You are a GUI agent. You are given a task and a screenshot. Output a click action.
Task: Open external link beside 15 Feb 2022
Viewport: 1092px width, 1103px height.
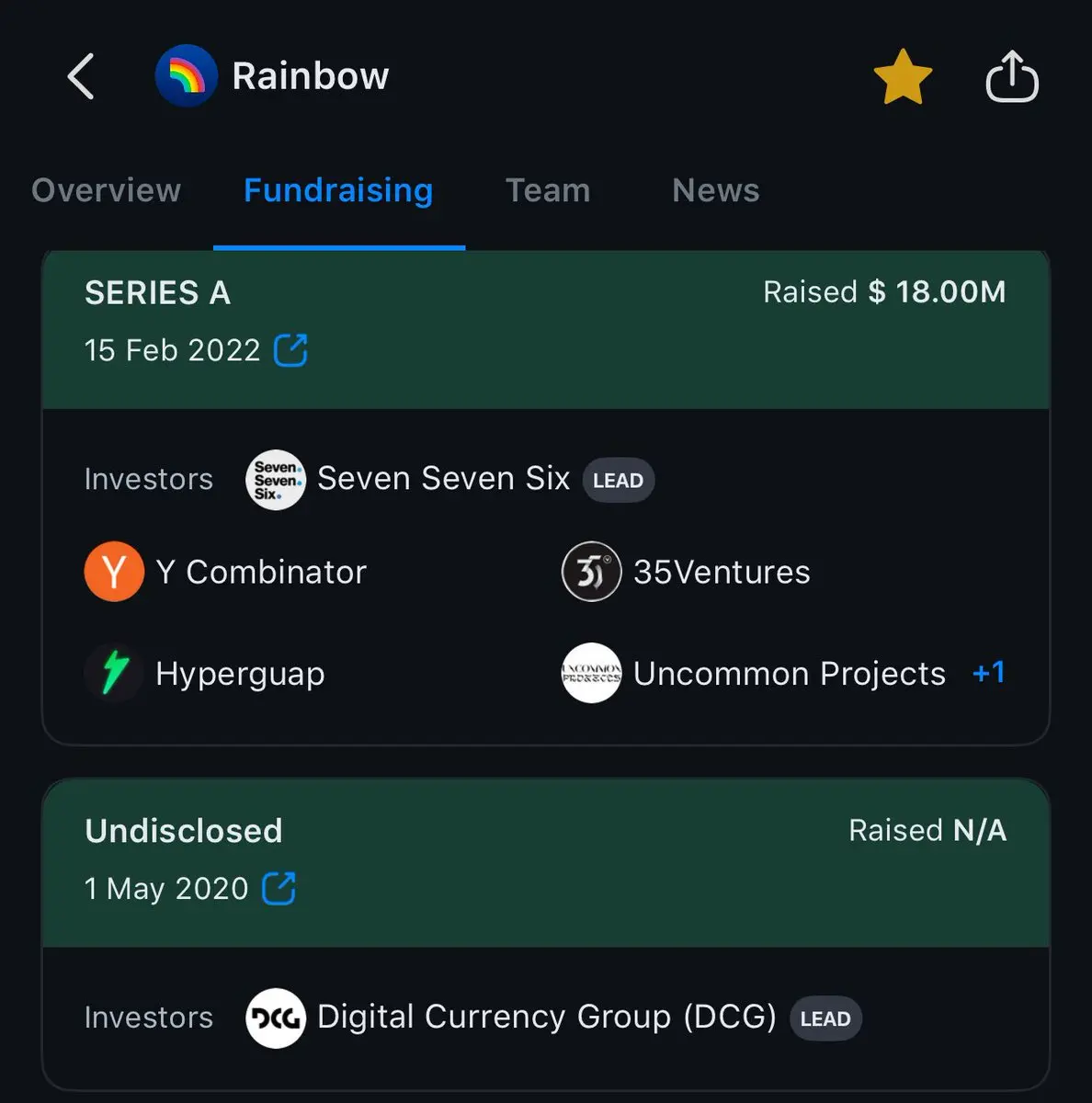click(290, 350)
